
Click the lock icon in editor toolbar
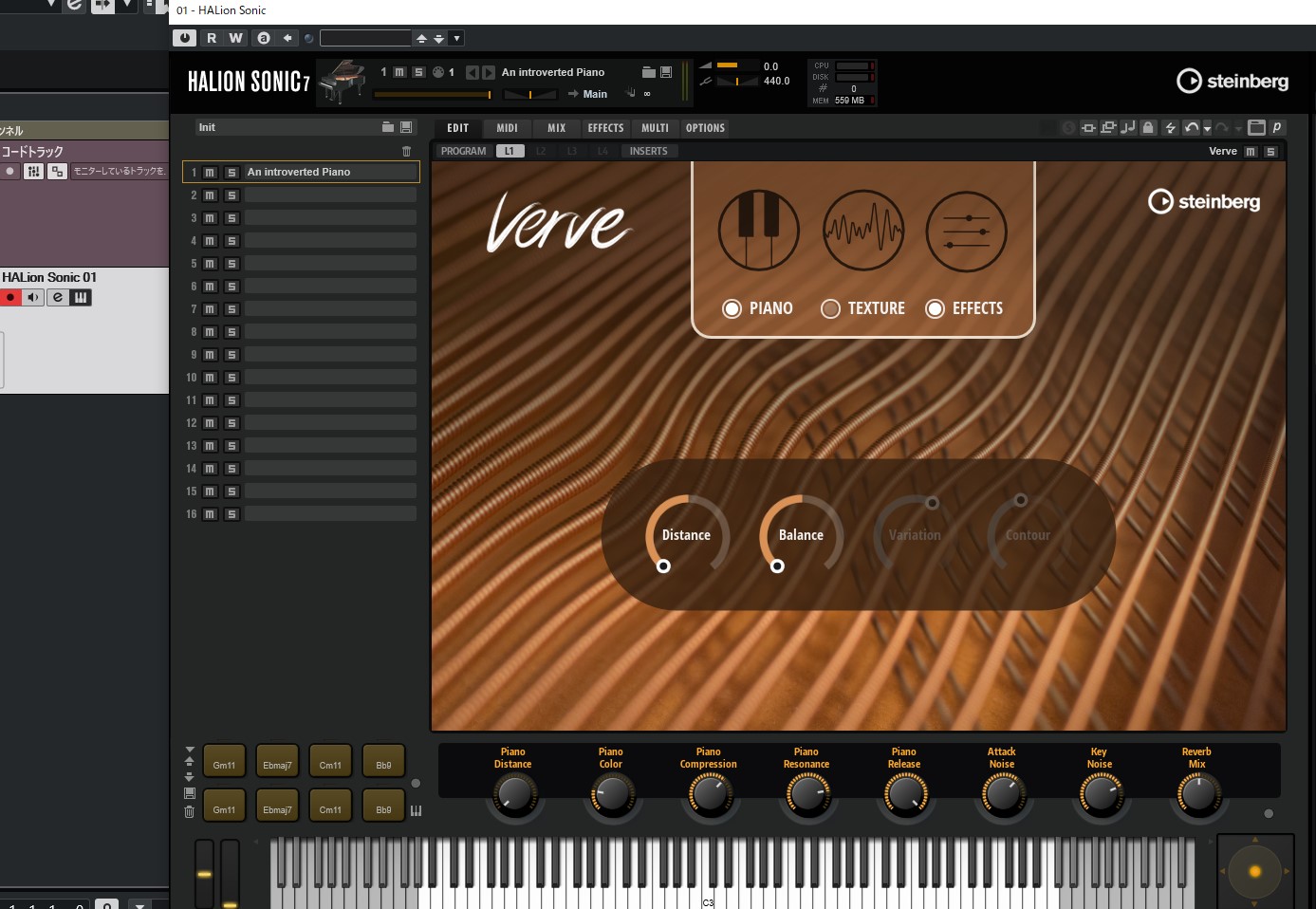point(1148,127)
